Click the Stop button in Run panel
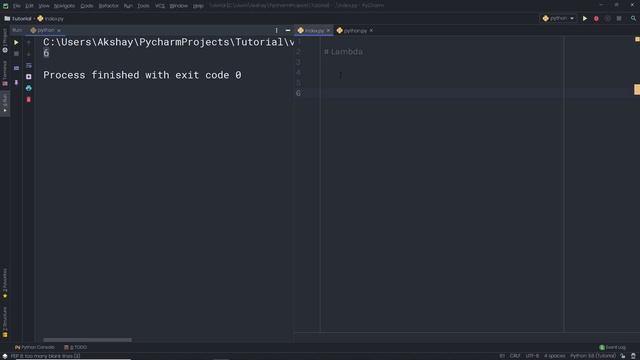The image size is (640, 360). click(16, 54)
